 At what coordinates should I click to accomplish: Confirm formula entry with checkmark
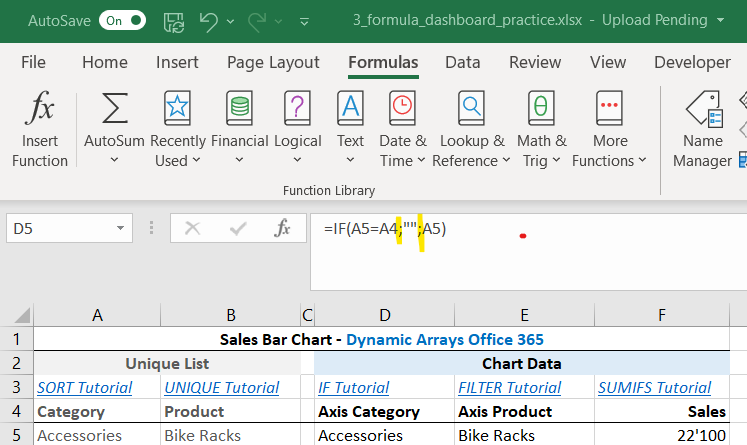tap(238, 229)
